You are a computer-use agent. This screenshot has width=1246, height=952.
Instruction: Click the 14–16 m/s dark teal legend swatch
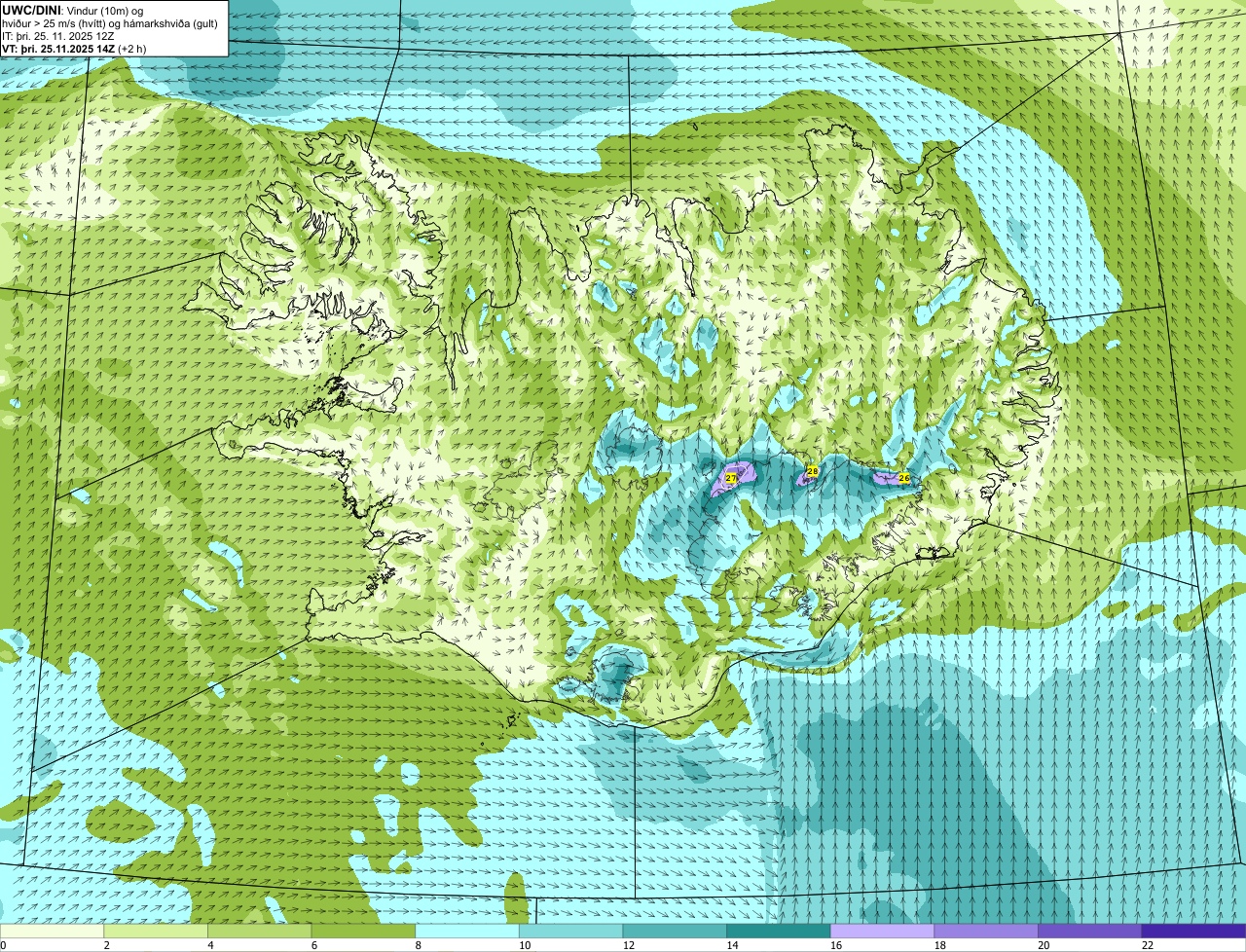pos(779,931)
